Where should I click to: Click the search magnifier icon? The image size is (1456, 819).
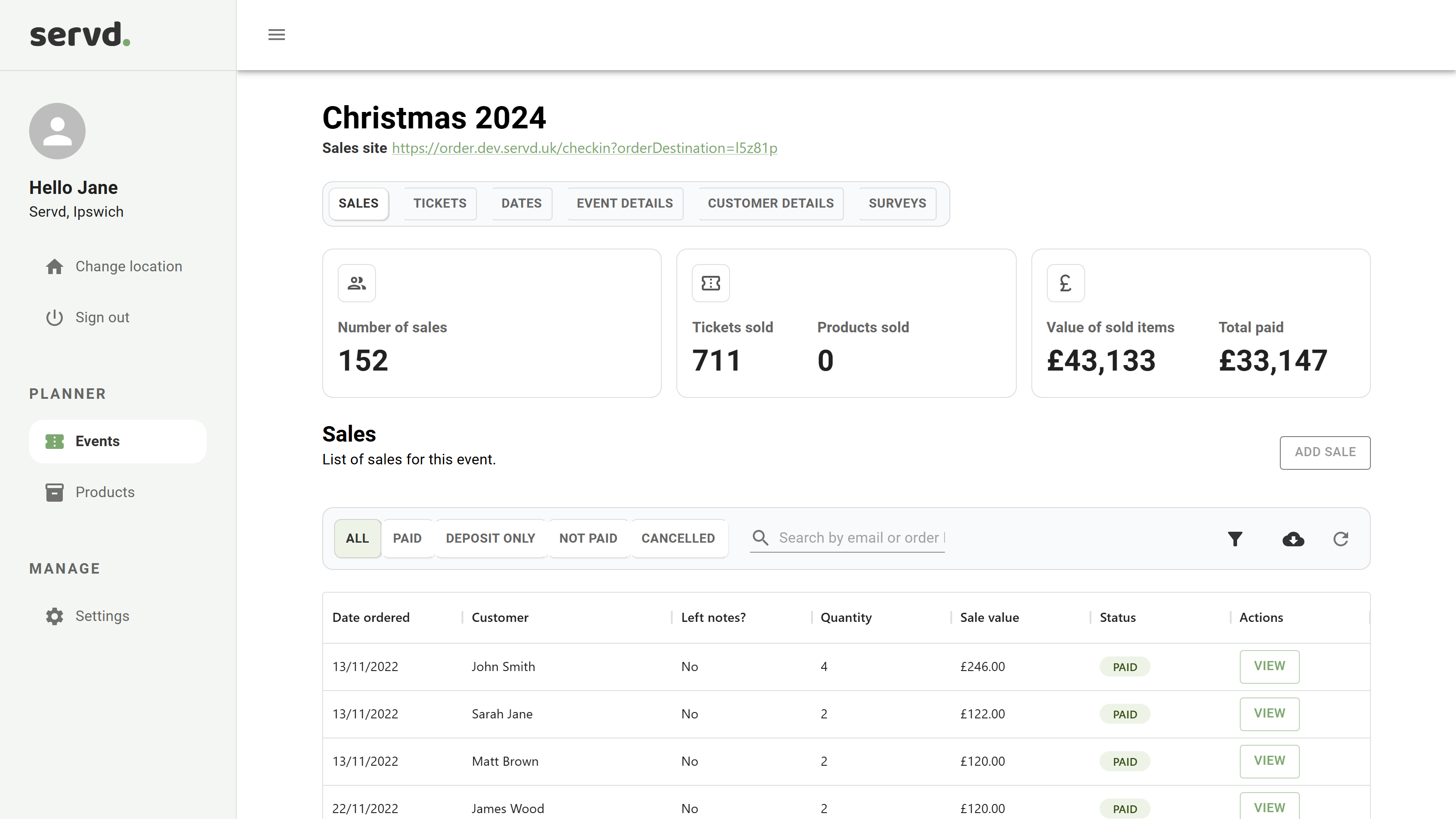(761, 538)
